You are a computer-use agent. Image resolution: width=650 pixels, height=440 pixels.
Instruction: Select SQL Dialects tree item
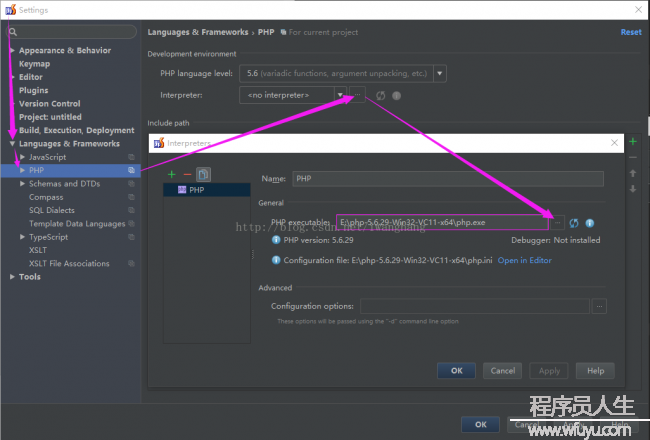52,210
